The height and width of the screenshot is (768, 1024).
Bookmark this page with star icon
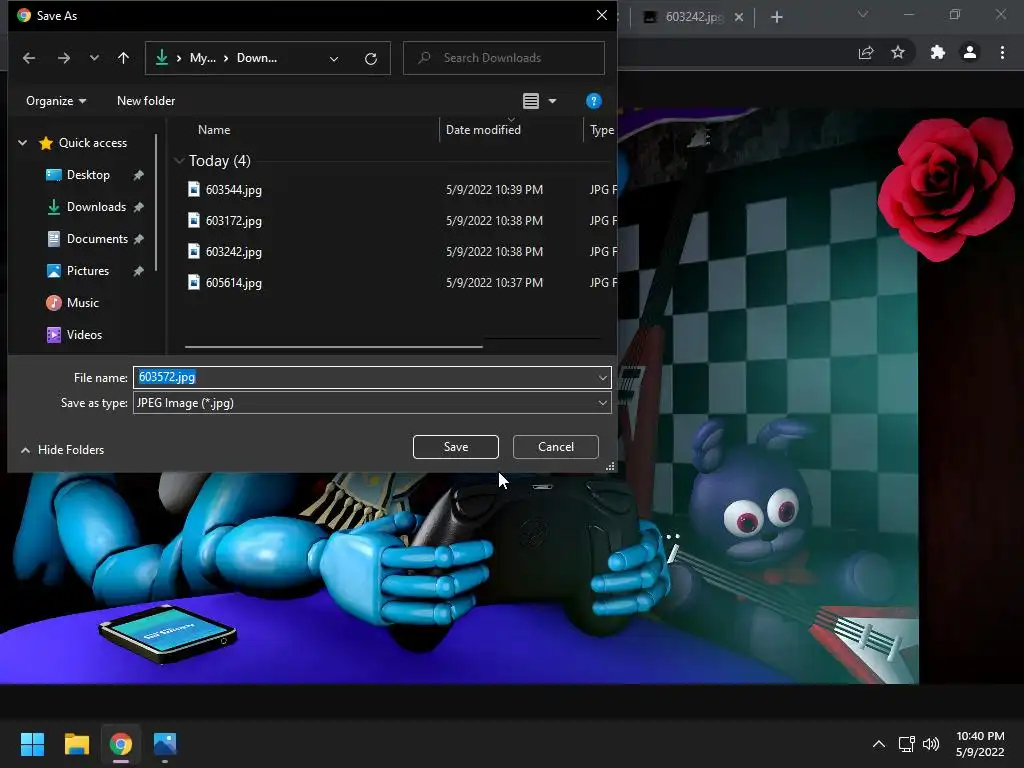pos(898,52)
